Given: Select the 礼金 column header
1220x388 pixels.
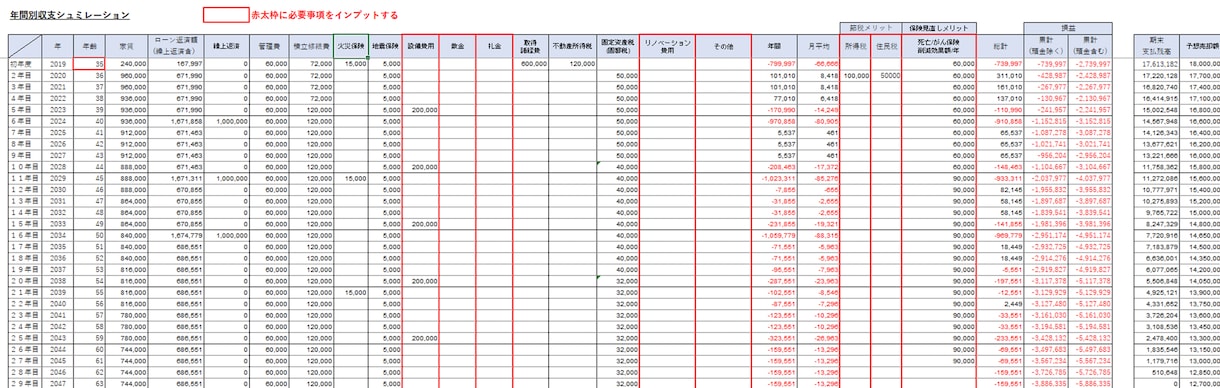Looking at the screenshot, I should tap(494, 46).
